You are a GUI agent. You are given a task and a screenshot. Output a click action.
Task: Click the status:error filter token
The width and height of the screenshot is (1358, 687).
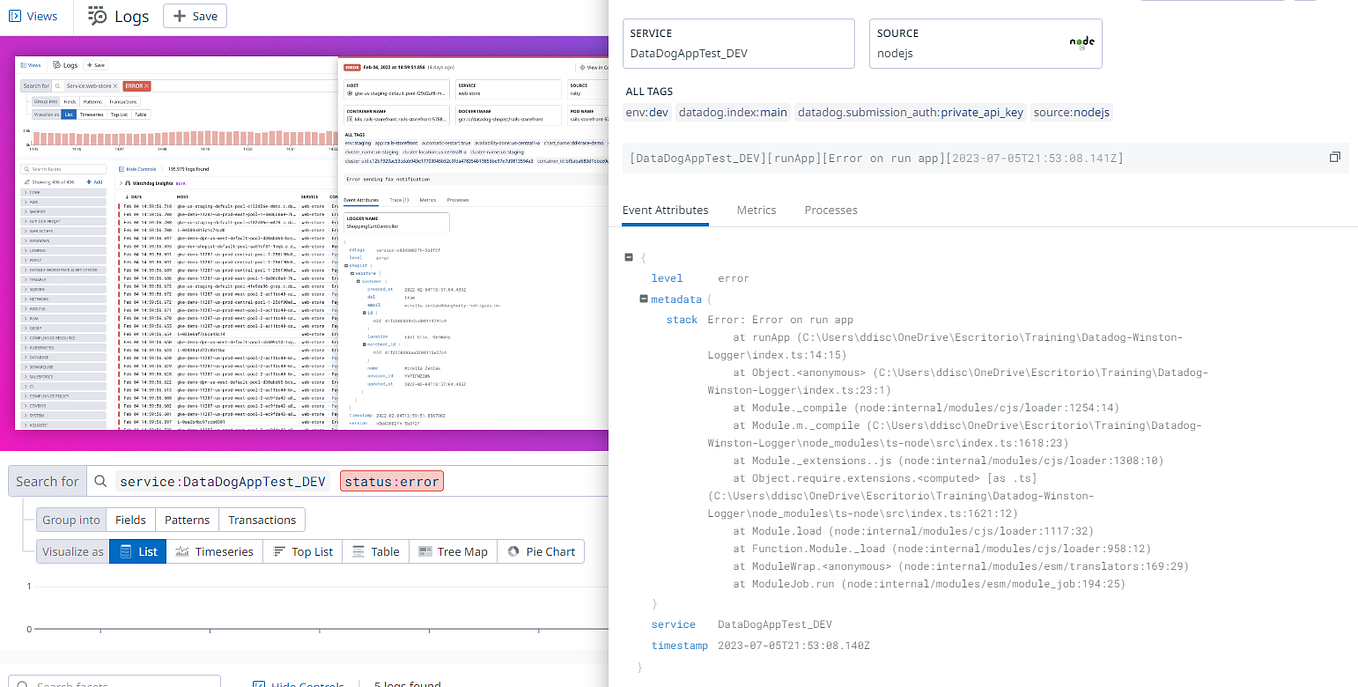tap(391, 480)
